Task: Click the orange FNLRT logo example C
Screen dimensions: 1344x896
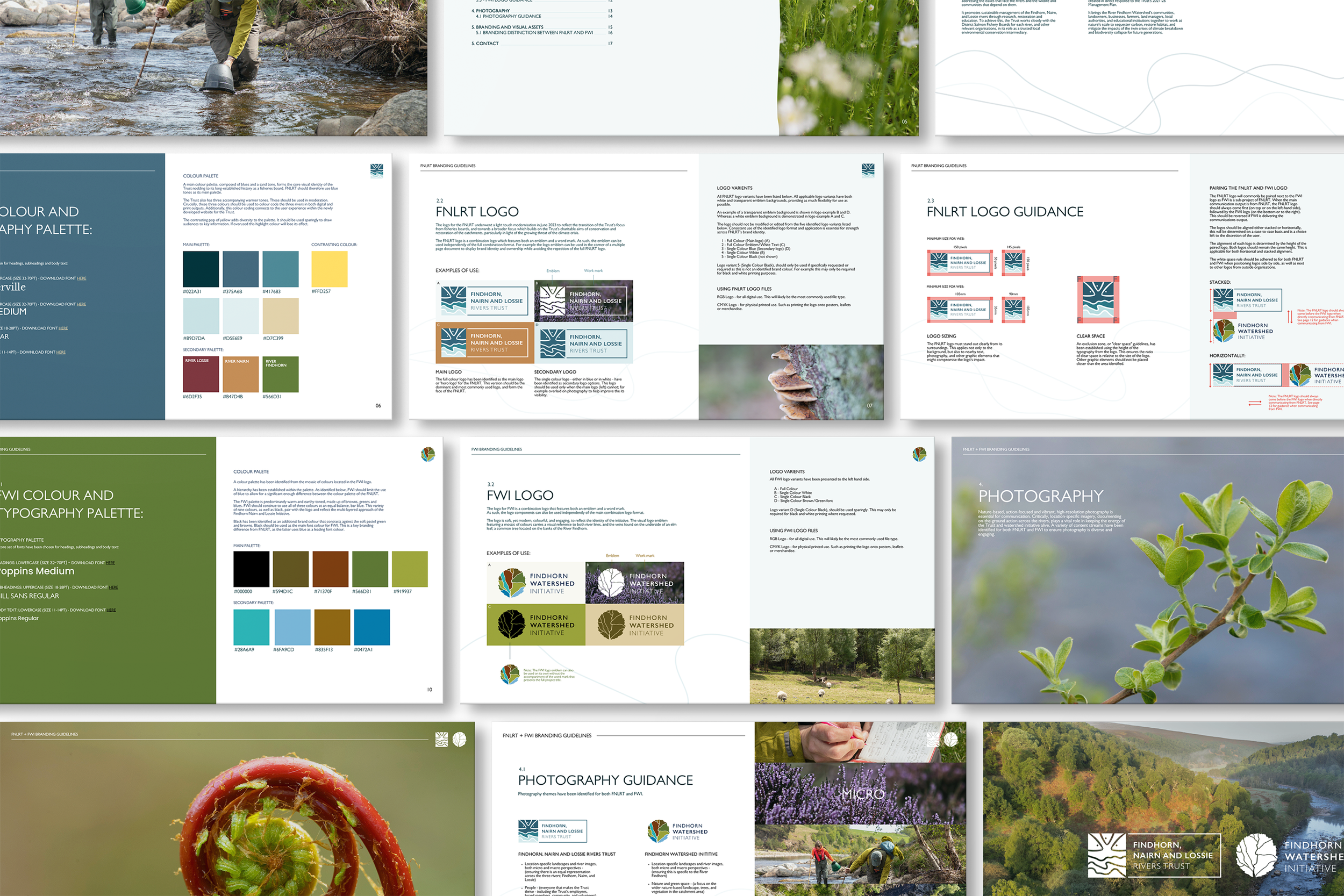Action: [484, 343]
